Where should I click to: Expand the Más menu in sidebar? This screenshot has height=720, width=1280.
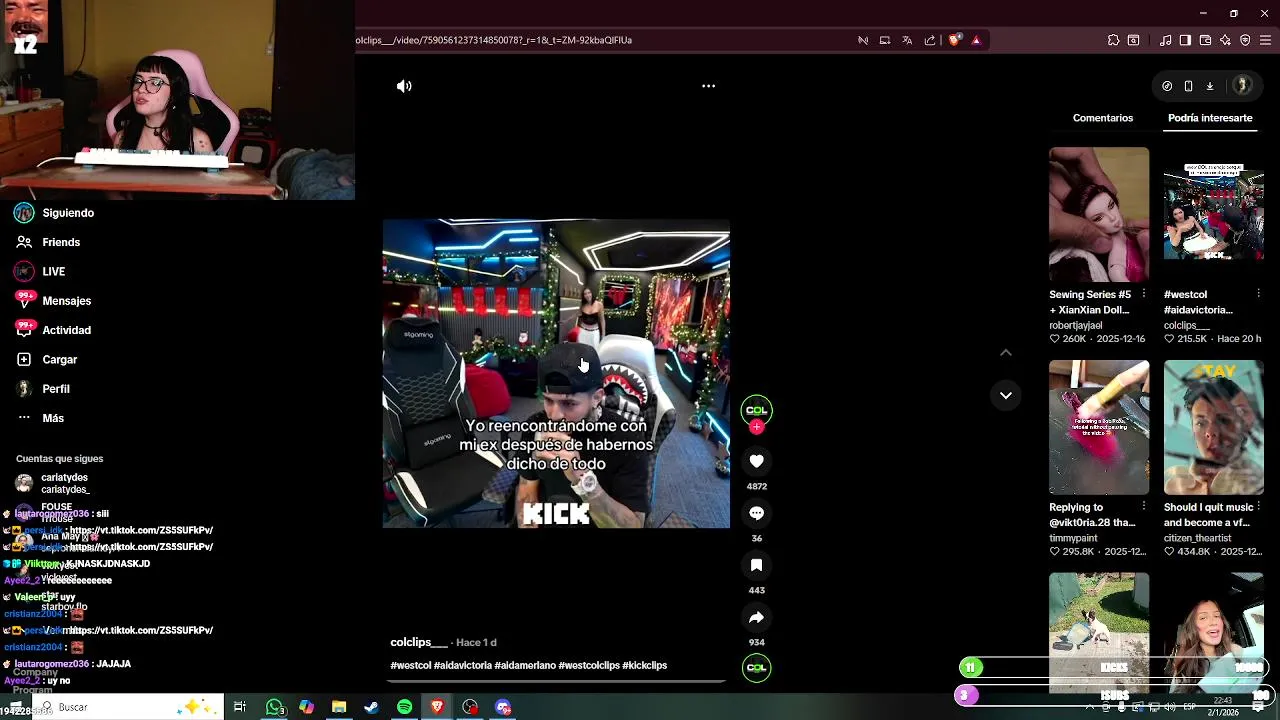[40, 418]
